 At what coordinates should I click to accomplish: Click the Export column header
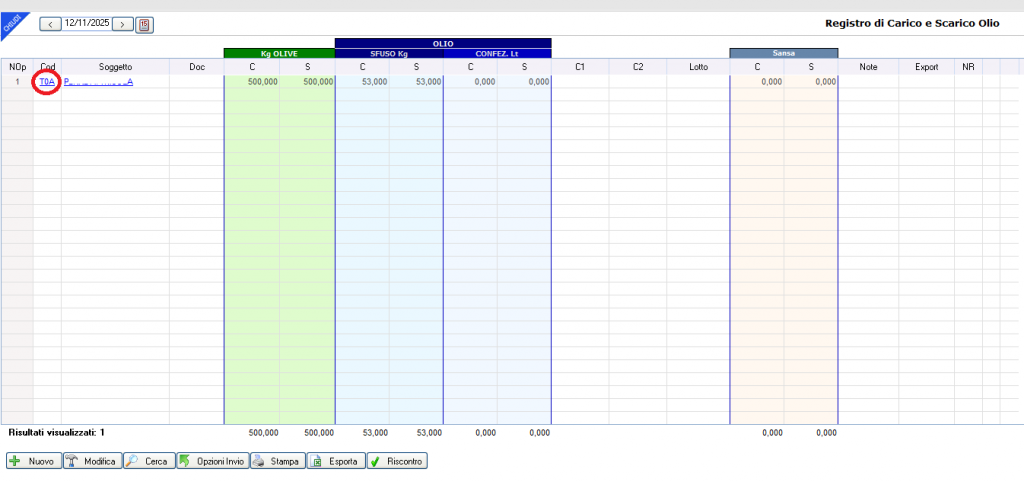click(926, 67)
